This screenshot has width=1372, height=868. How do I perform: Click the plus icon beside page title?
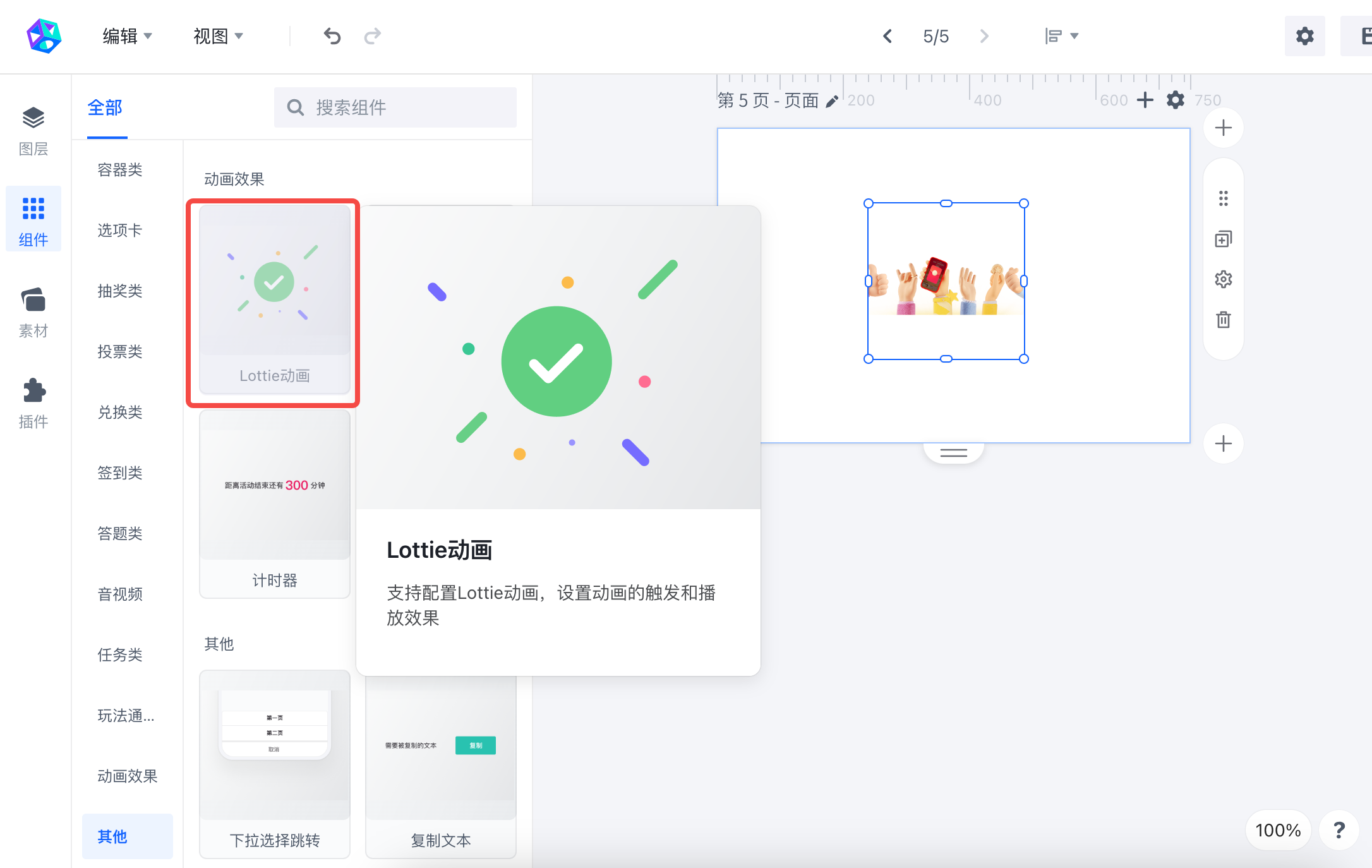[1145, 100]
